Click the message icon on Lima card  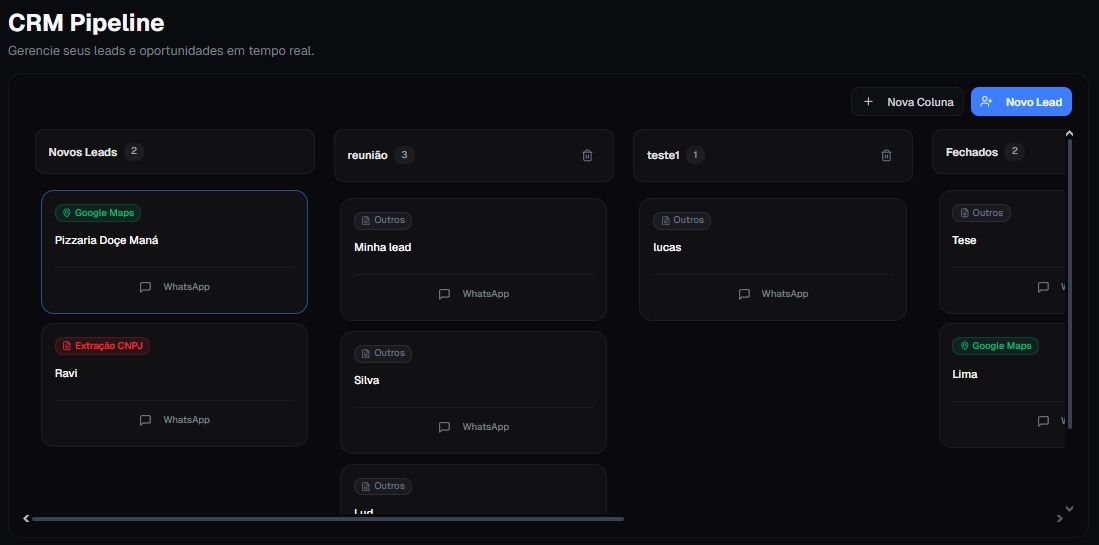pos(1043,421)
